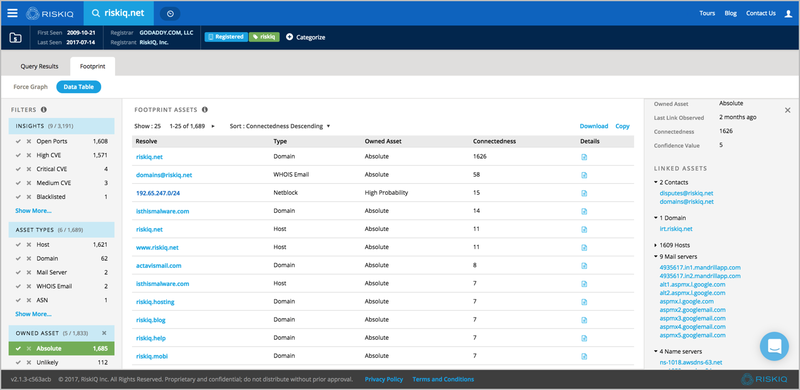
Task: Open details icon for www.riskiq.net row
Action: [x=584, y=248]
